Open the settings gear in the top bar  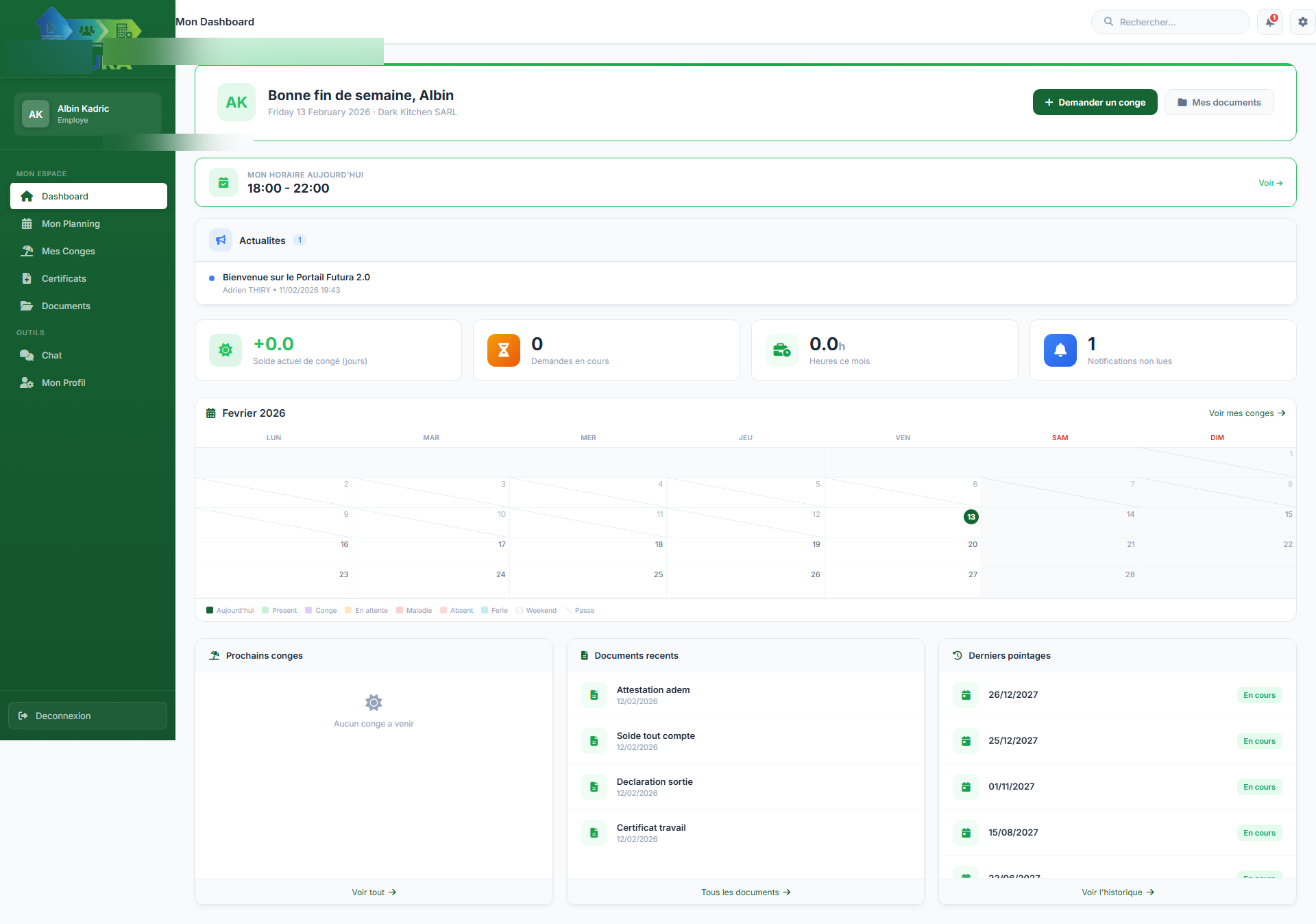1302,21
